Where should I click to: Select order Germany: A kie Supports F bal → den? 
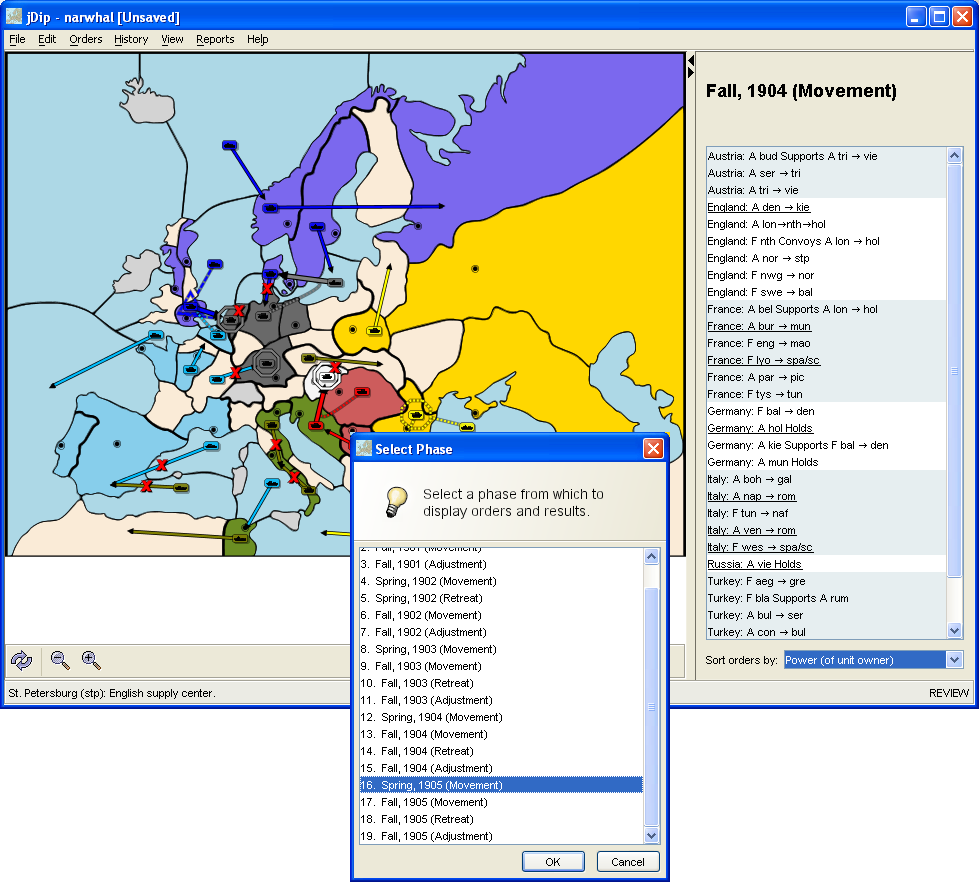click(x=827, y=445)
